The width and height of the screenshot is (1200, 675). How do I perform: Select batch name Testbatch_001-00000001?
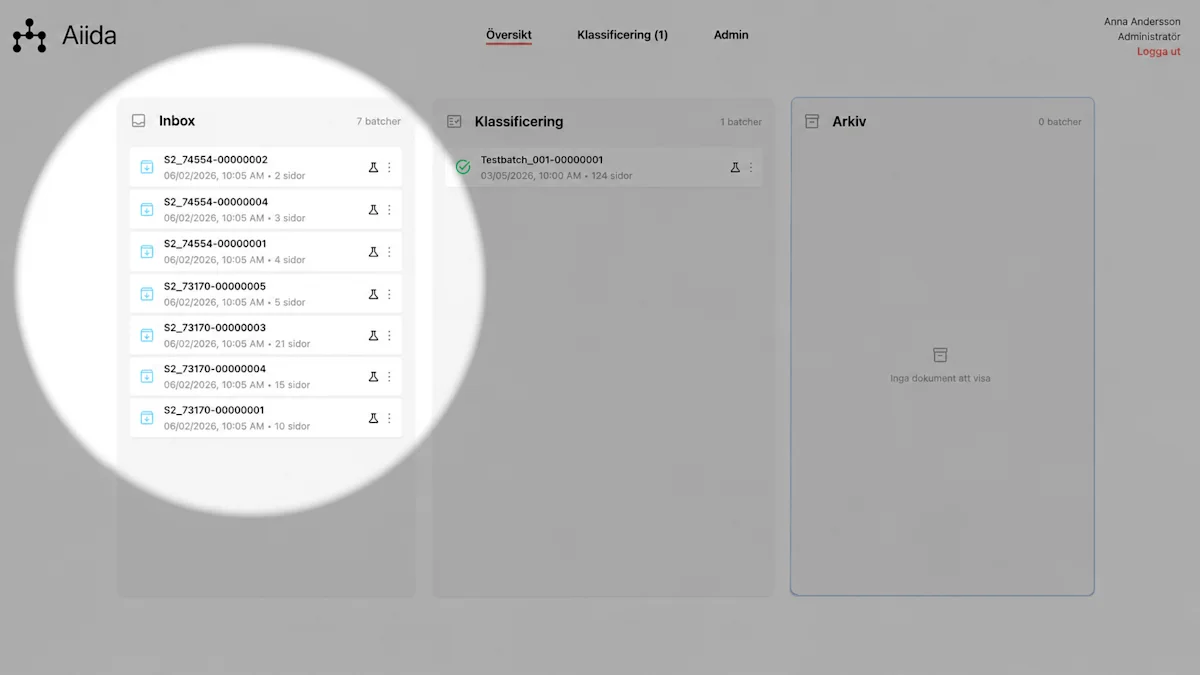pos(542,160)
